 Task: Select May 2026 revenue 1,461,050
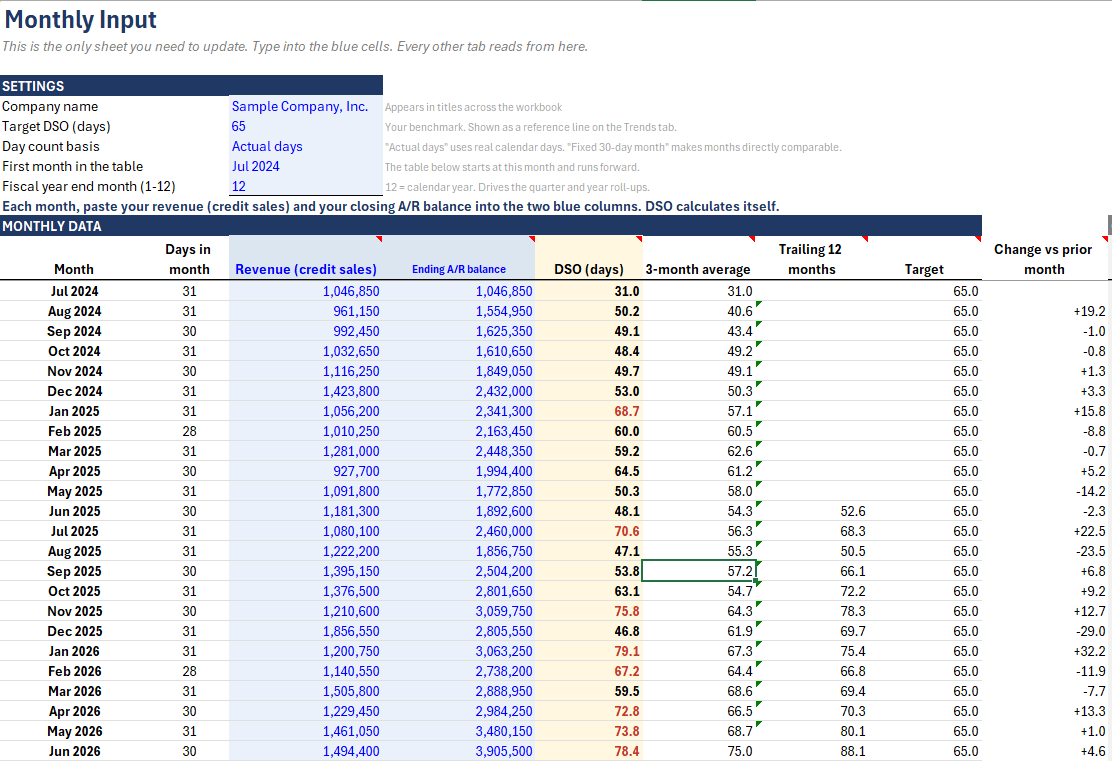coord(306,731)
